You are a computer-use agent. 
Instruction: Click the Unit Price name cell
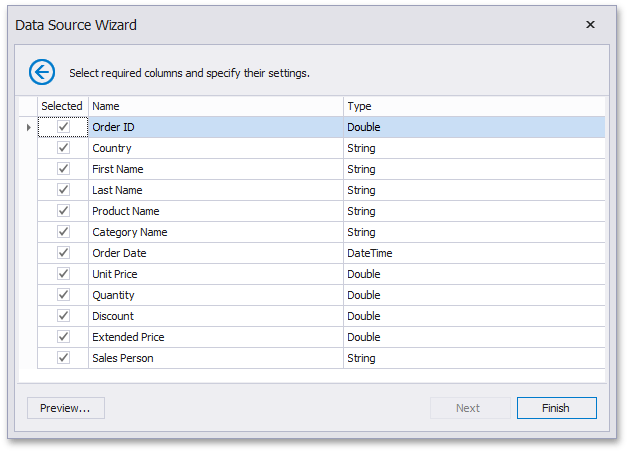point(215,274)
